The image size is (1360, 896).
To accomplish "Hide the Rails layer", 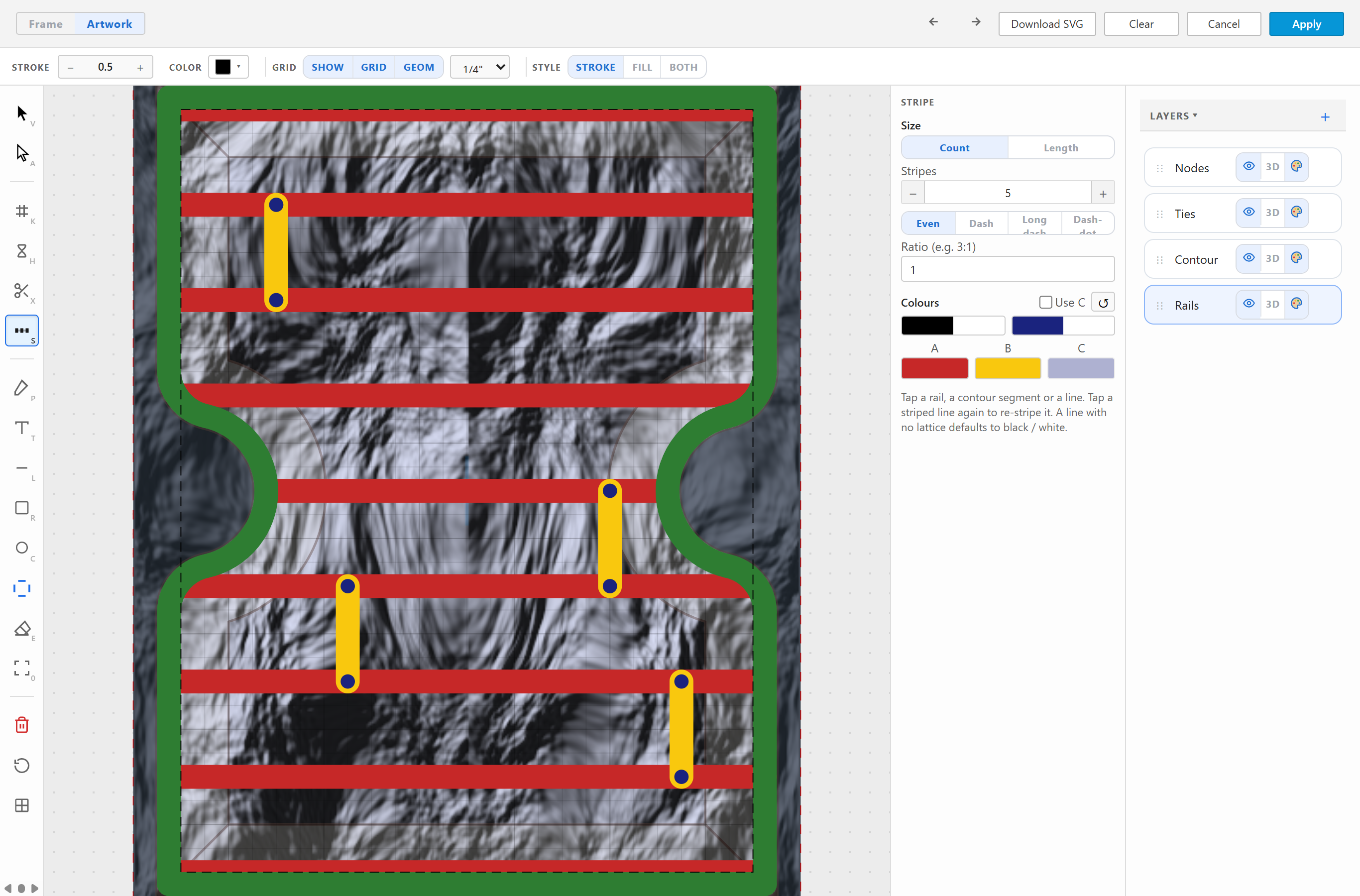I will point(1249,304).
